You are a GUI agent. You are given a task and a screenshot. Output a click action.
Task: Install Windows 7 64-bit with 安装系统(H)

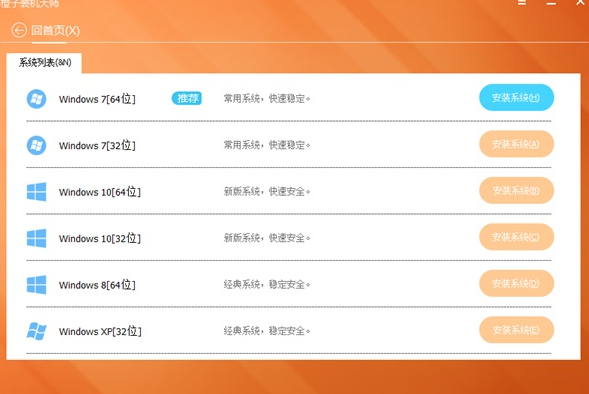pyautogui.click(x=516, y=98)
